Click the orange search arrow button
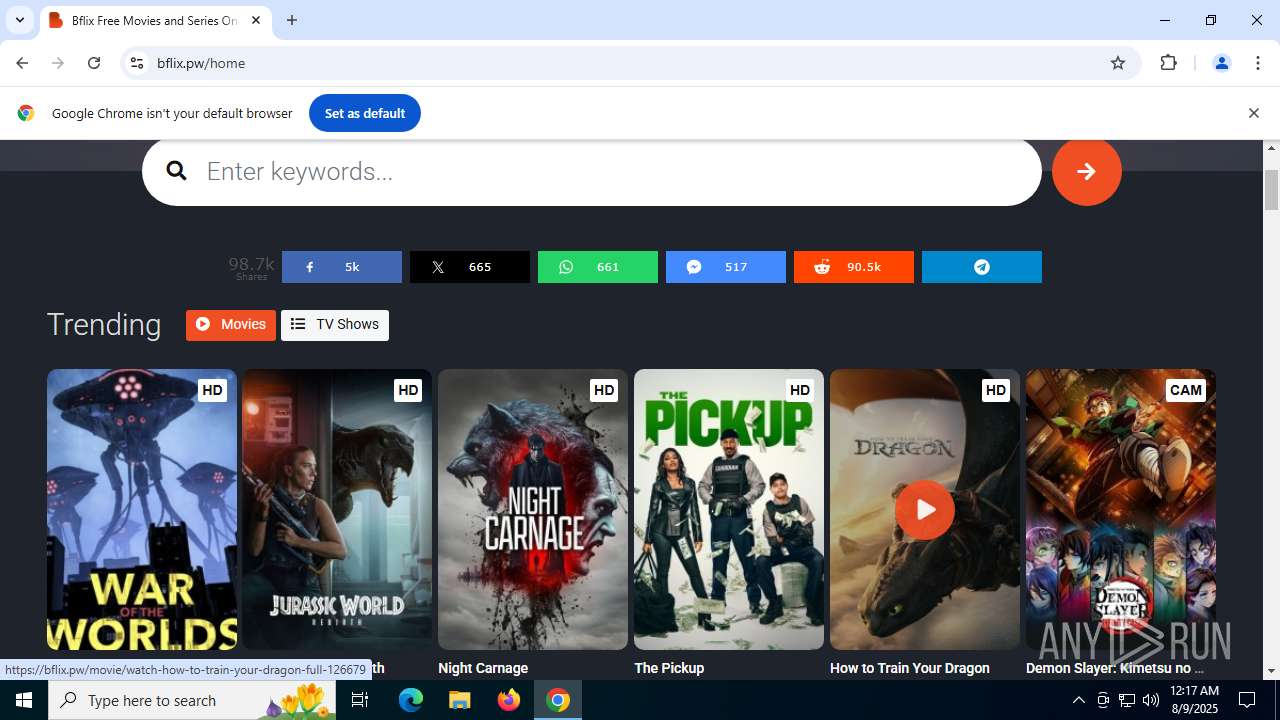Image resolution: width=1280 pixels, height=720 pixels. (1086, 171)
